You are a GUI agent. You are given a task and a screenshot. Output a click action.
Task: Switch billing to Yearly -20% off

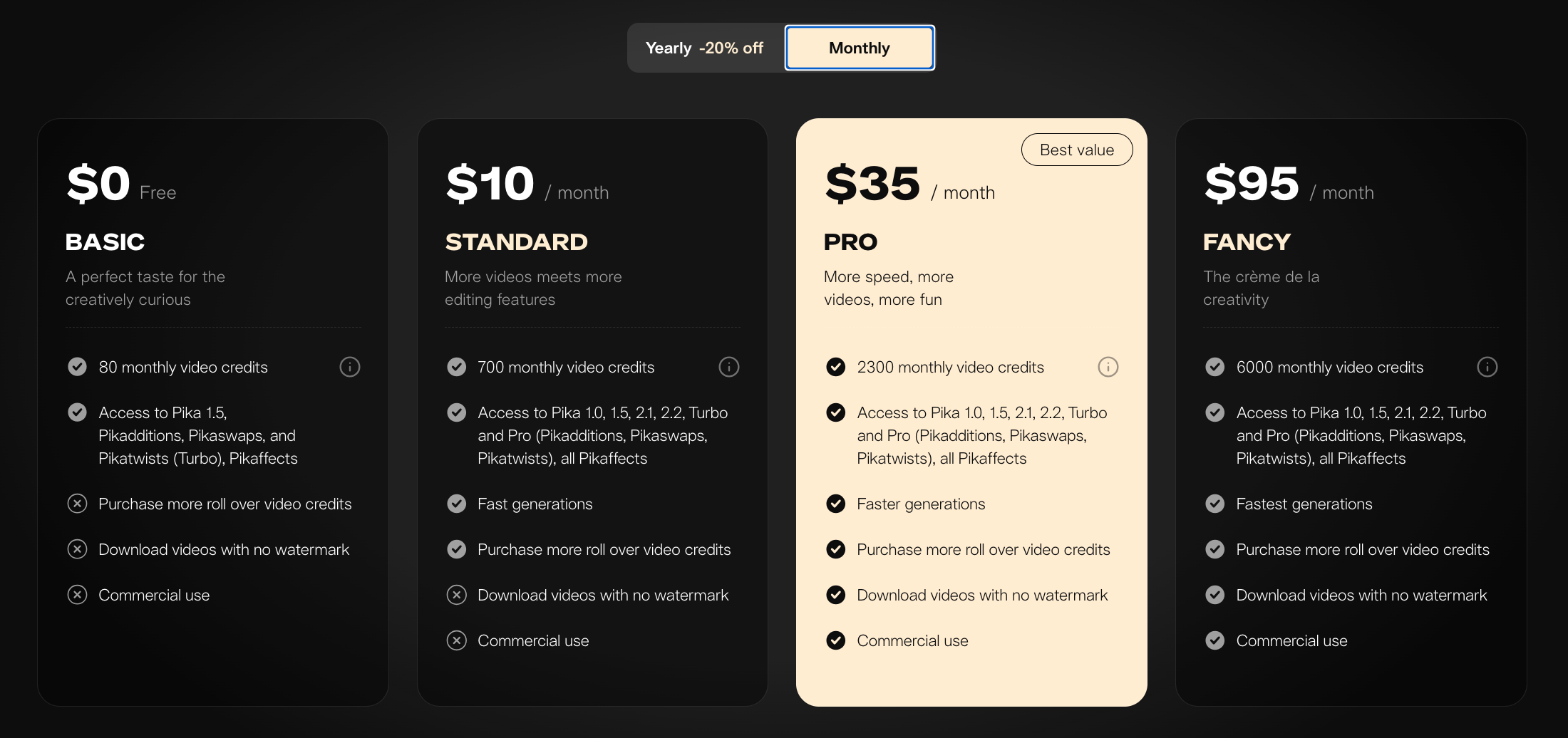704,48
